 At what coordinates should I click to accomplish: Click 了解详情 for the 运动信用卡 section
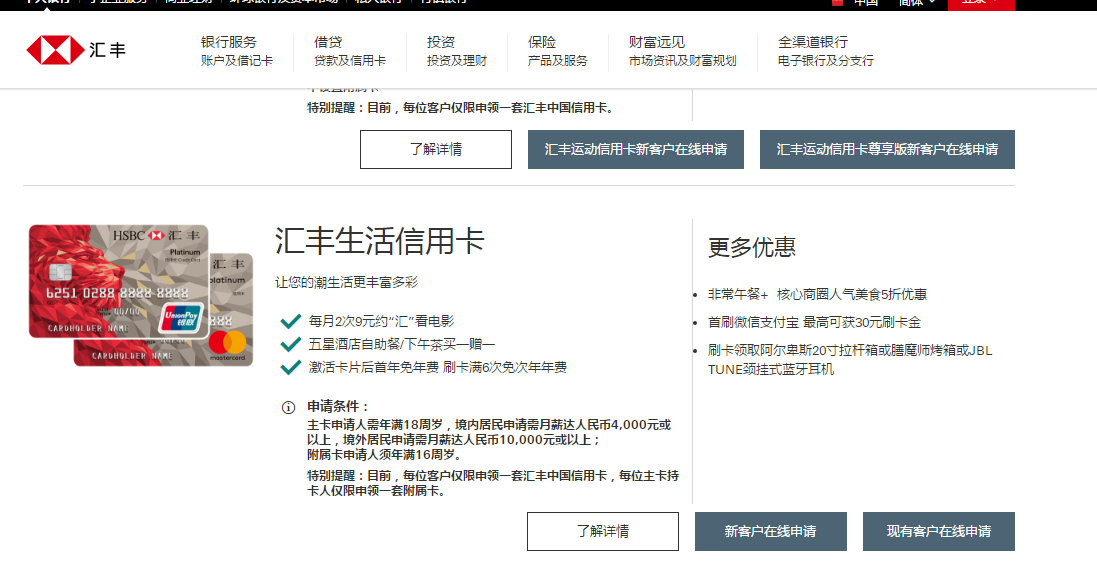(x=436, y=149)
